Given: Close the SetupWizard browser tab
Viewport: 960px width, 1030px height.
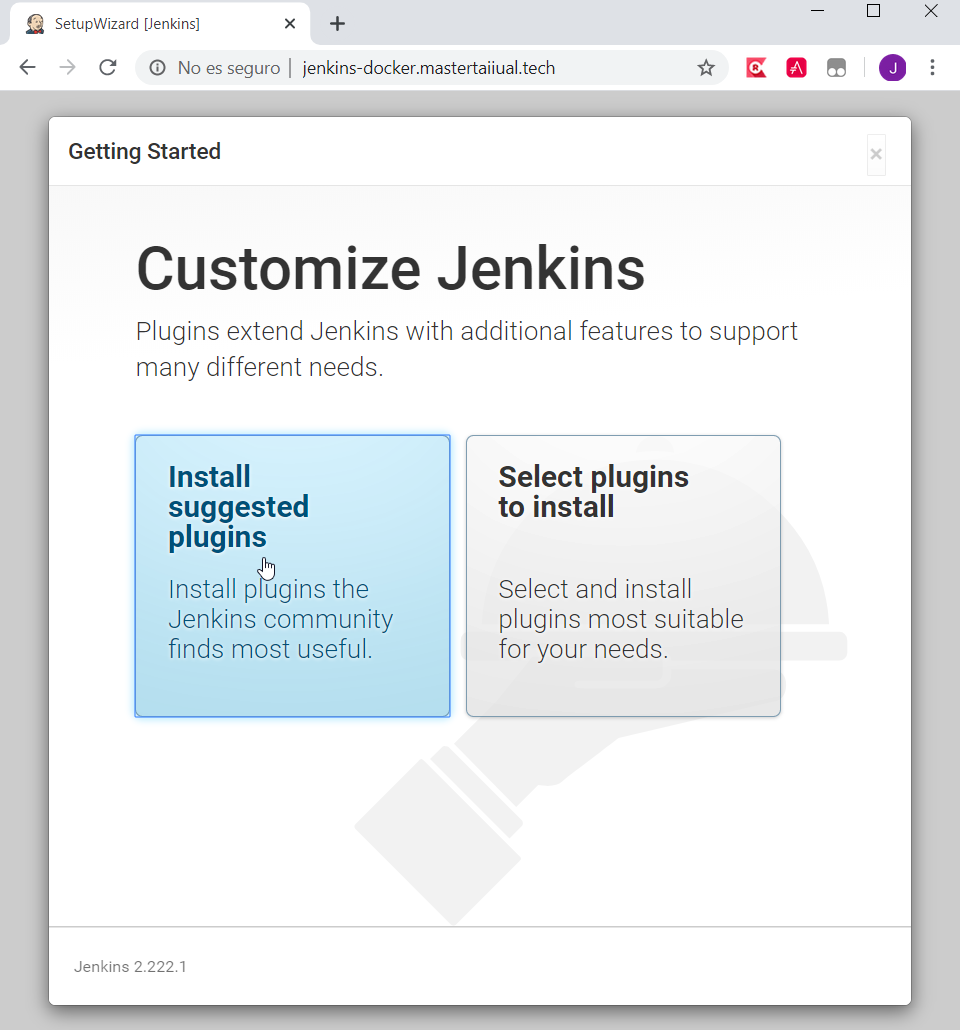Looking at the screenshot, I should tap(290, 23).
